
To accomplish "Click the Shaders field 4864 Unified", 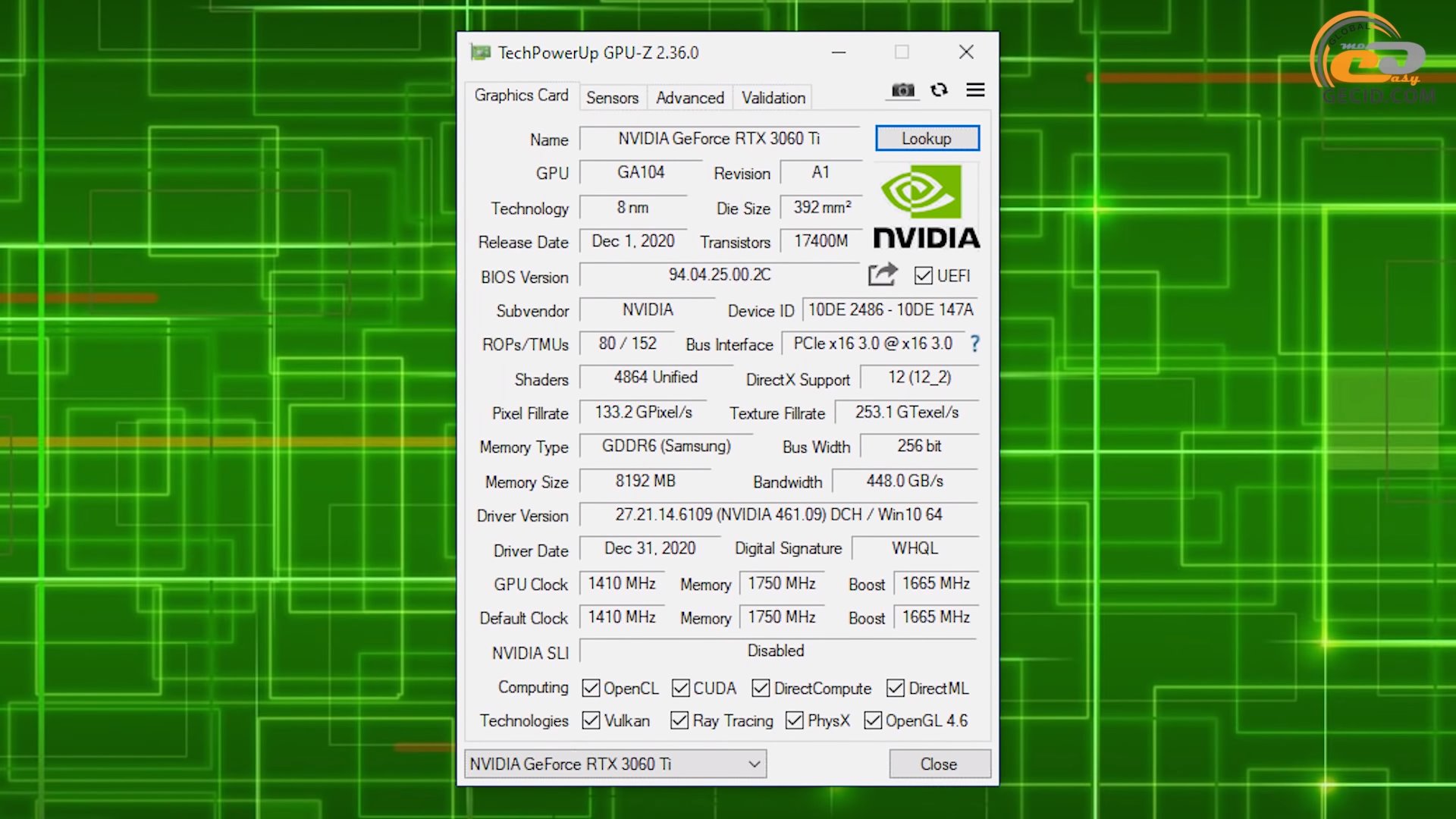I will click(655, 378).
